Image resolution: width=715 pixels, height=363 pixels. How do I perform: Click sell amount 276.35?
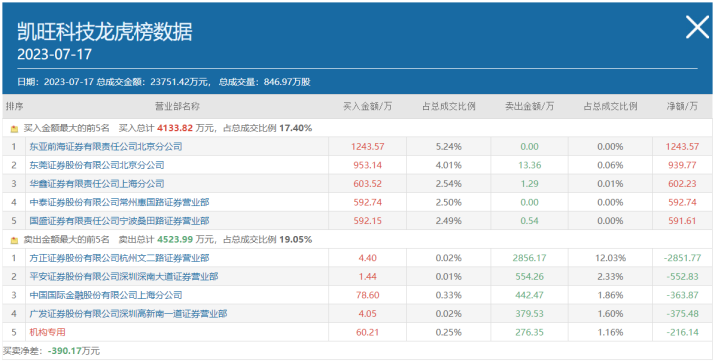[529, 332]
